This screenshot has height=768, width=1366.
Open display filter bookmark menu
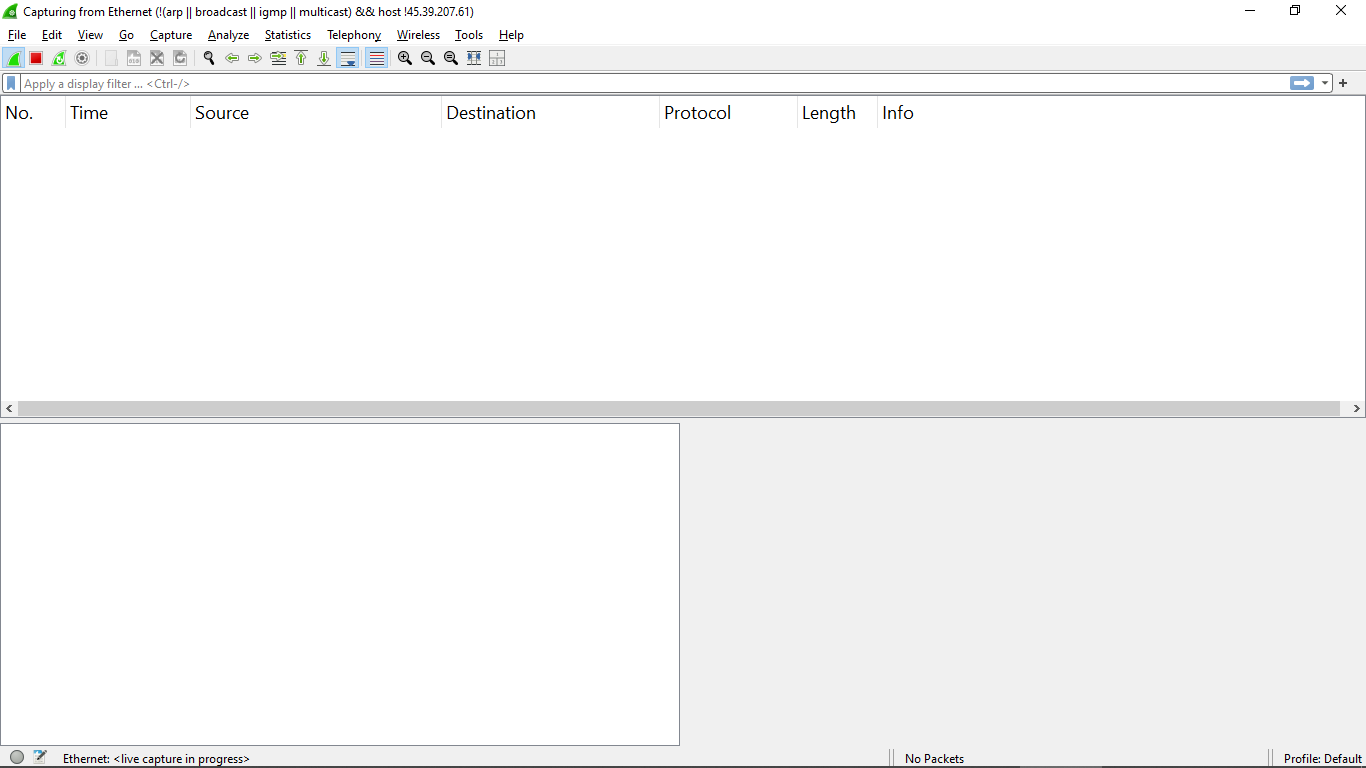pyautogui.click(x=11, y=84)
